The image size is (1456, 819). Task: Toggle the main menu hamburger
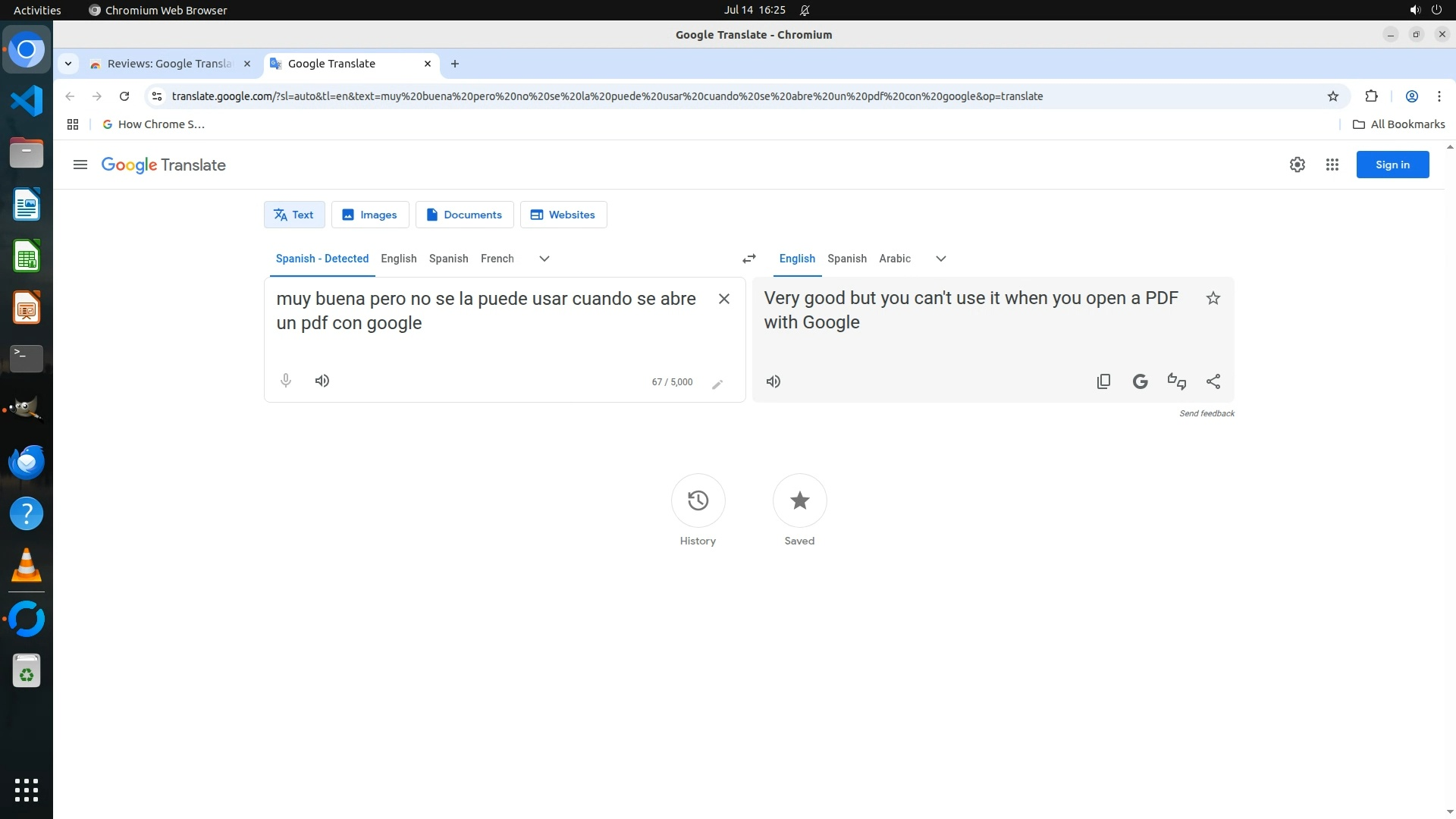point(80,165)
